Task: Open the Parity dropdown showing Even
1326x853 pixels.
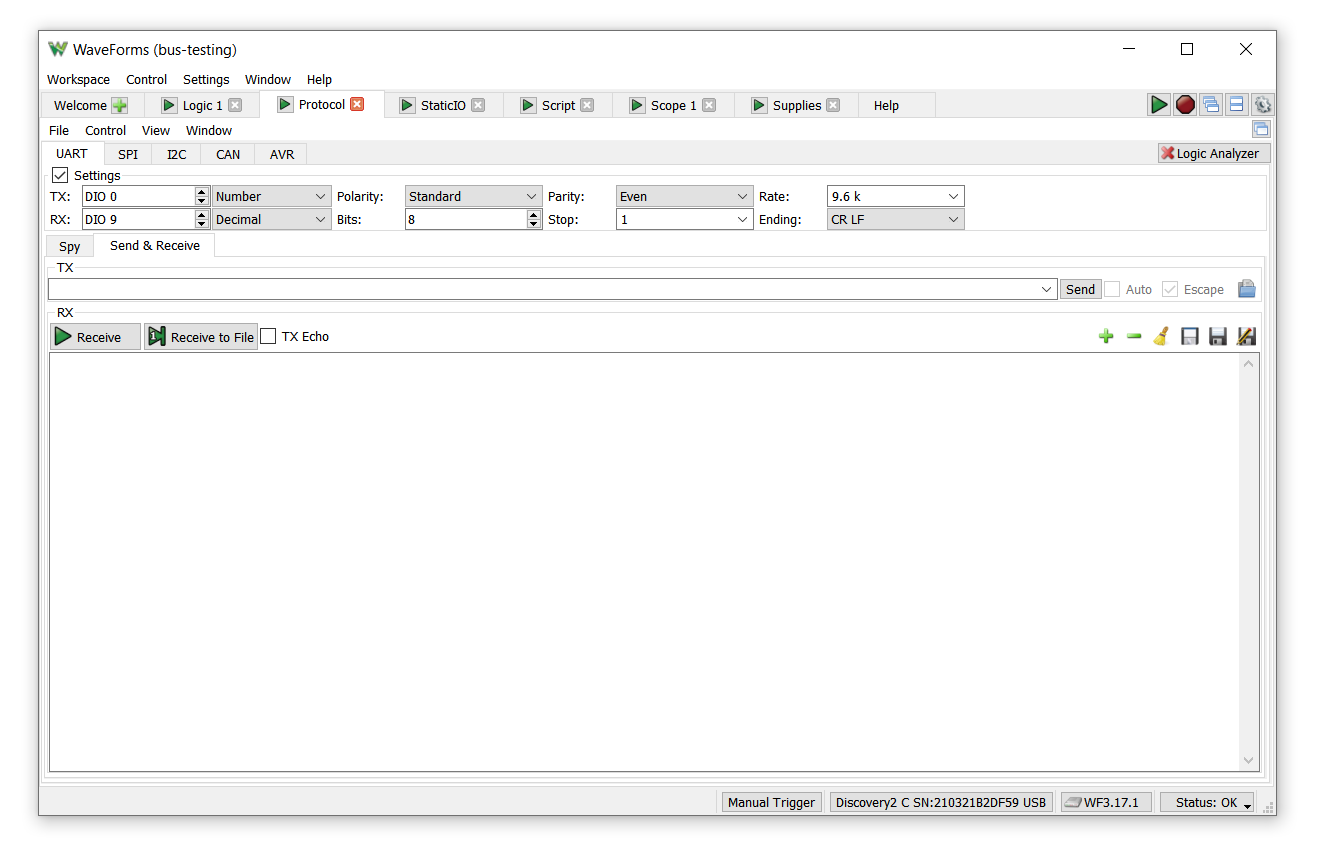Action: pyautogui.click(x=684, y=197)
